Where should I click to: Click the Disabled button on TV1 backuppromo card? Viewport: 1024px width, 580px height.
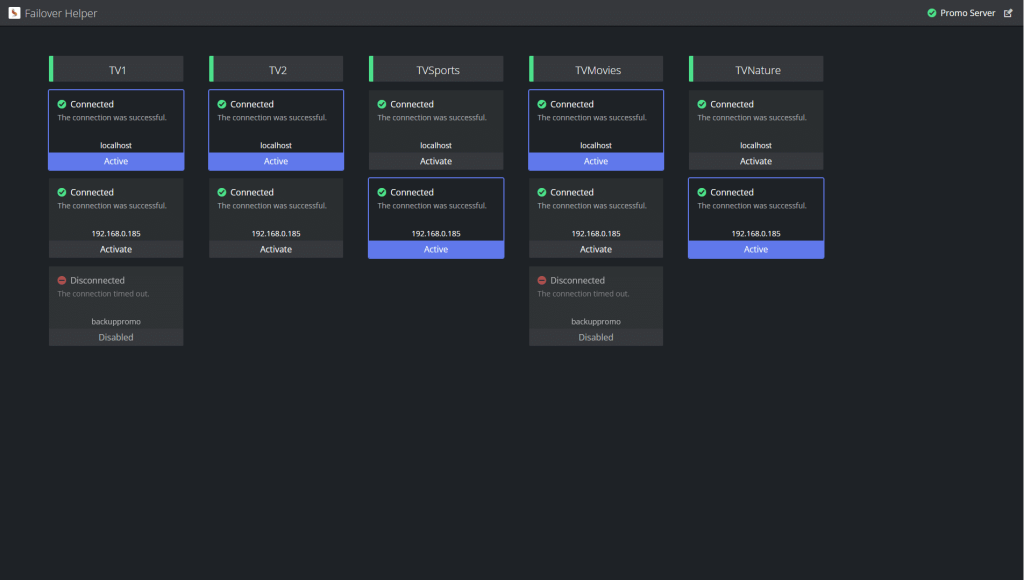pos(116,337)
